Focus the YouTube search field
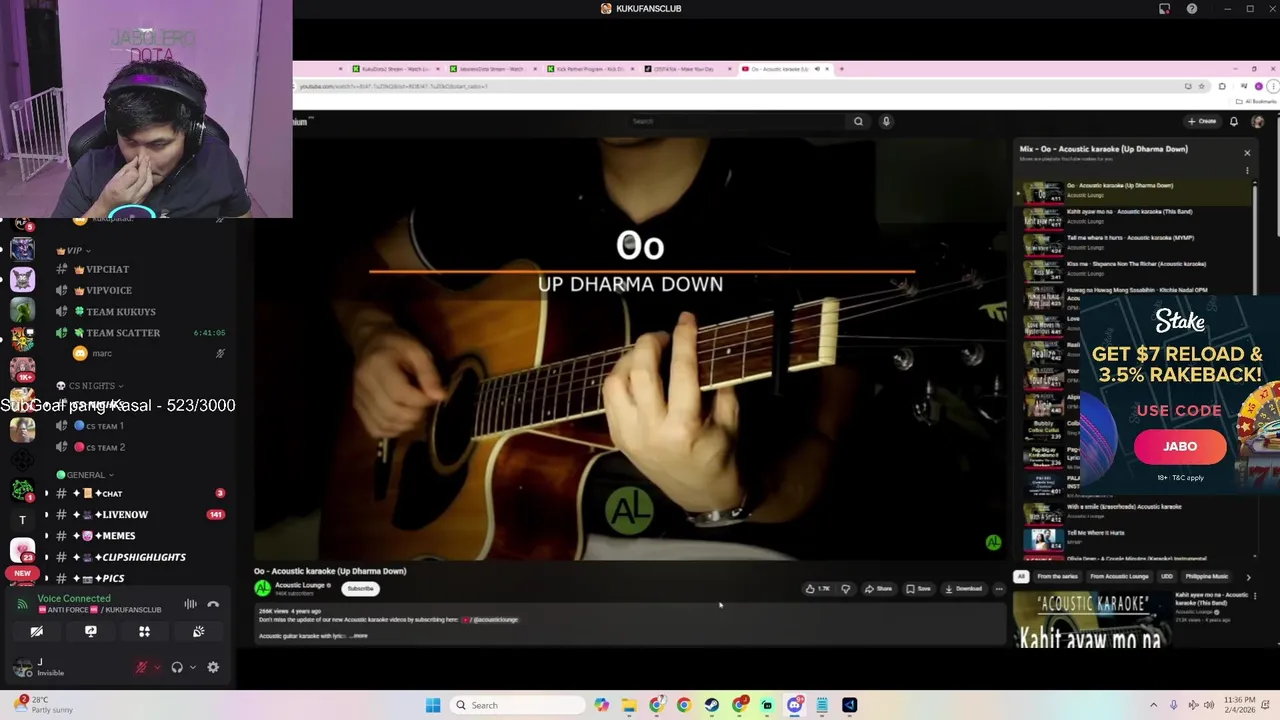Viewport: 1280px width, 720px height. pos(737,121)
